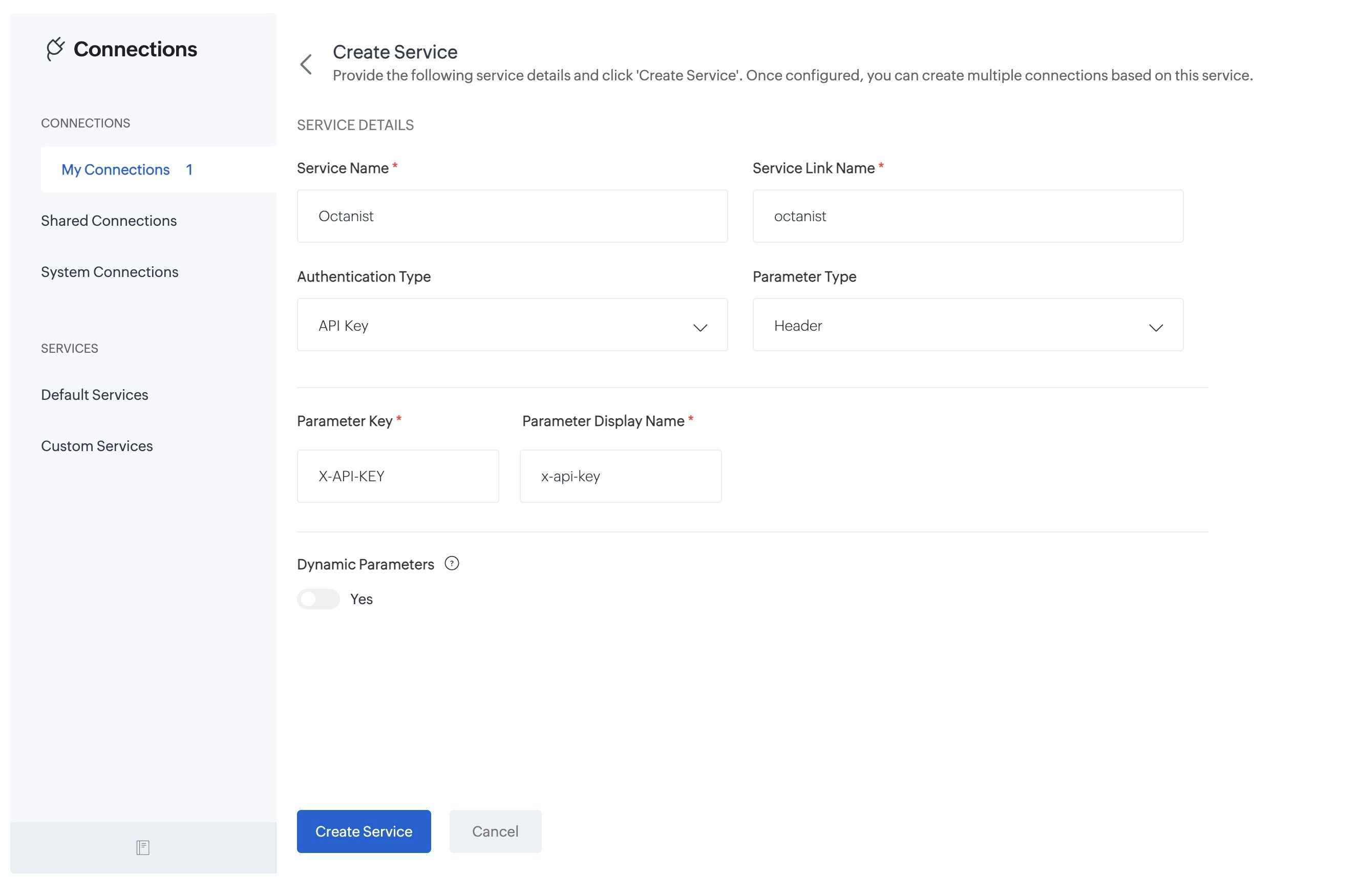The image size is (1357, 896).
Task: Click the Parameter Key X-API-KEY field
Action: (398, 476)
